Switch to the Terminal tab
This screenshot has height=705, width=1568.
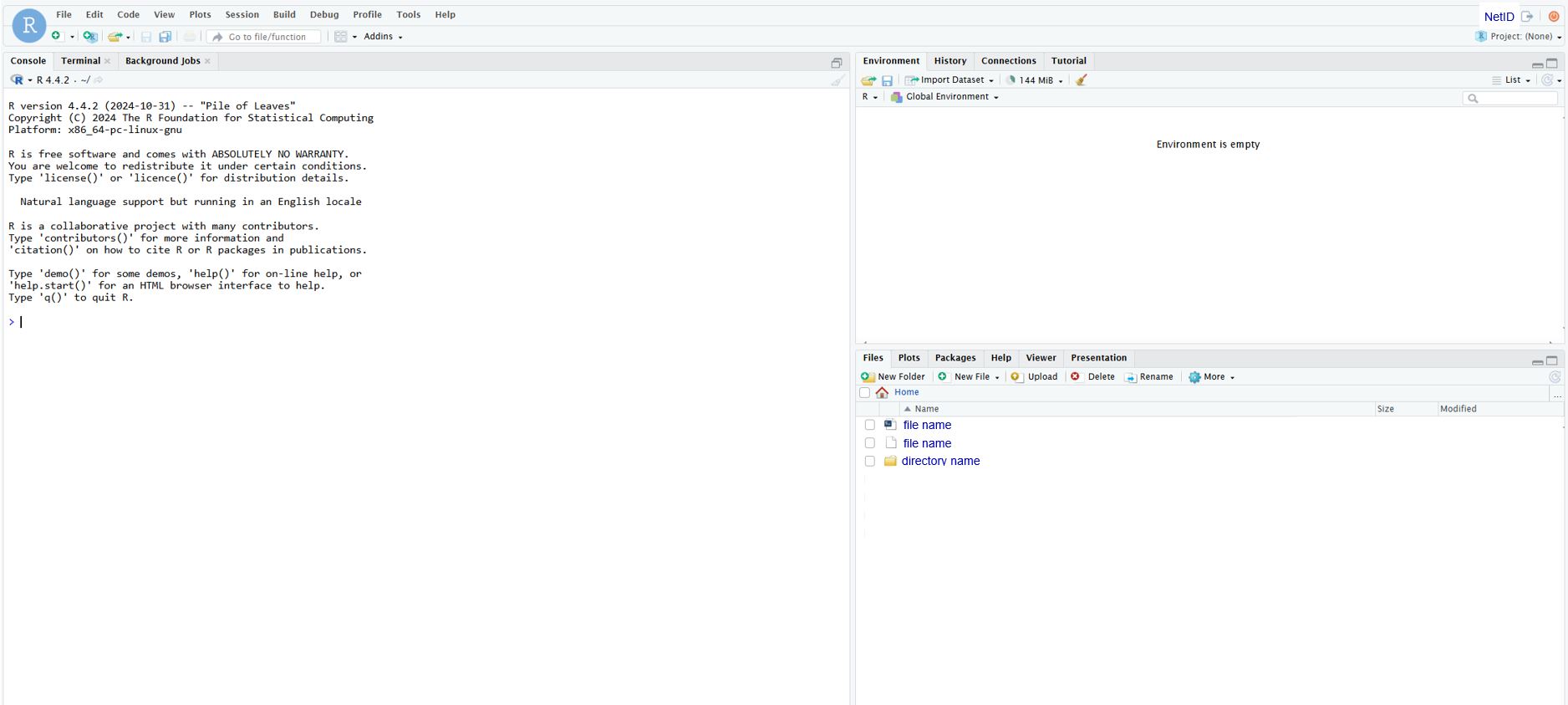point(80,61)
